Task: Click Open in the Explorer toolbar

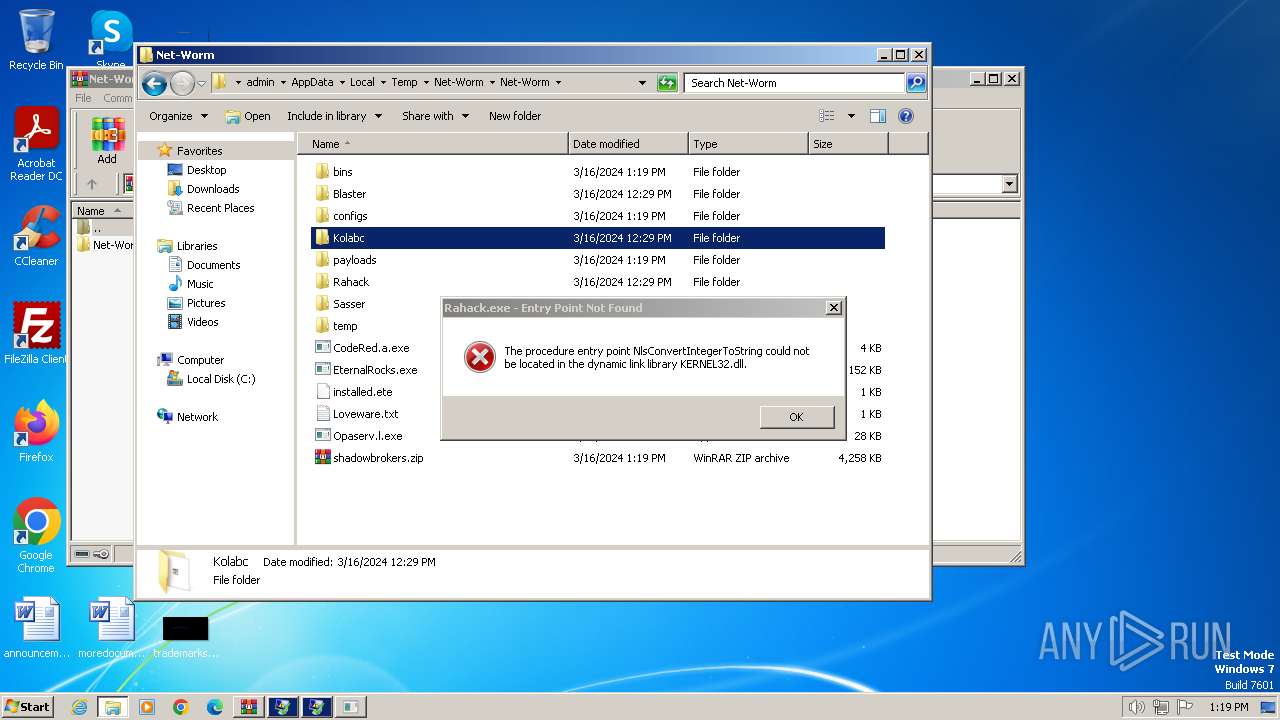Action: 248,116
